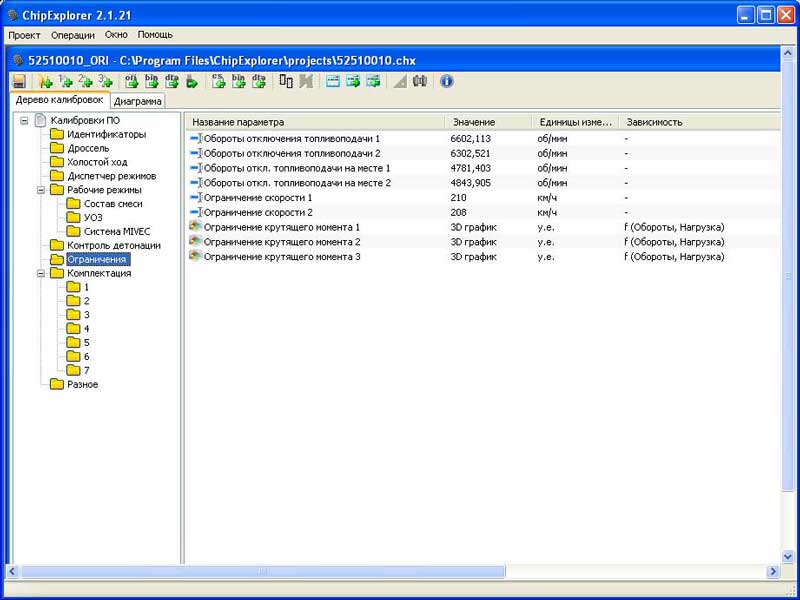Viewport: 800px width, 600px height.
Task: Click the 'cs' checksum toolbar icon
Action: [218, 81]
